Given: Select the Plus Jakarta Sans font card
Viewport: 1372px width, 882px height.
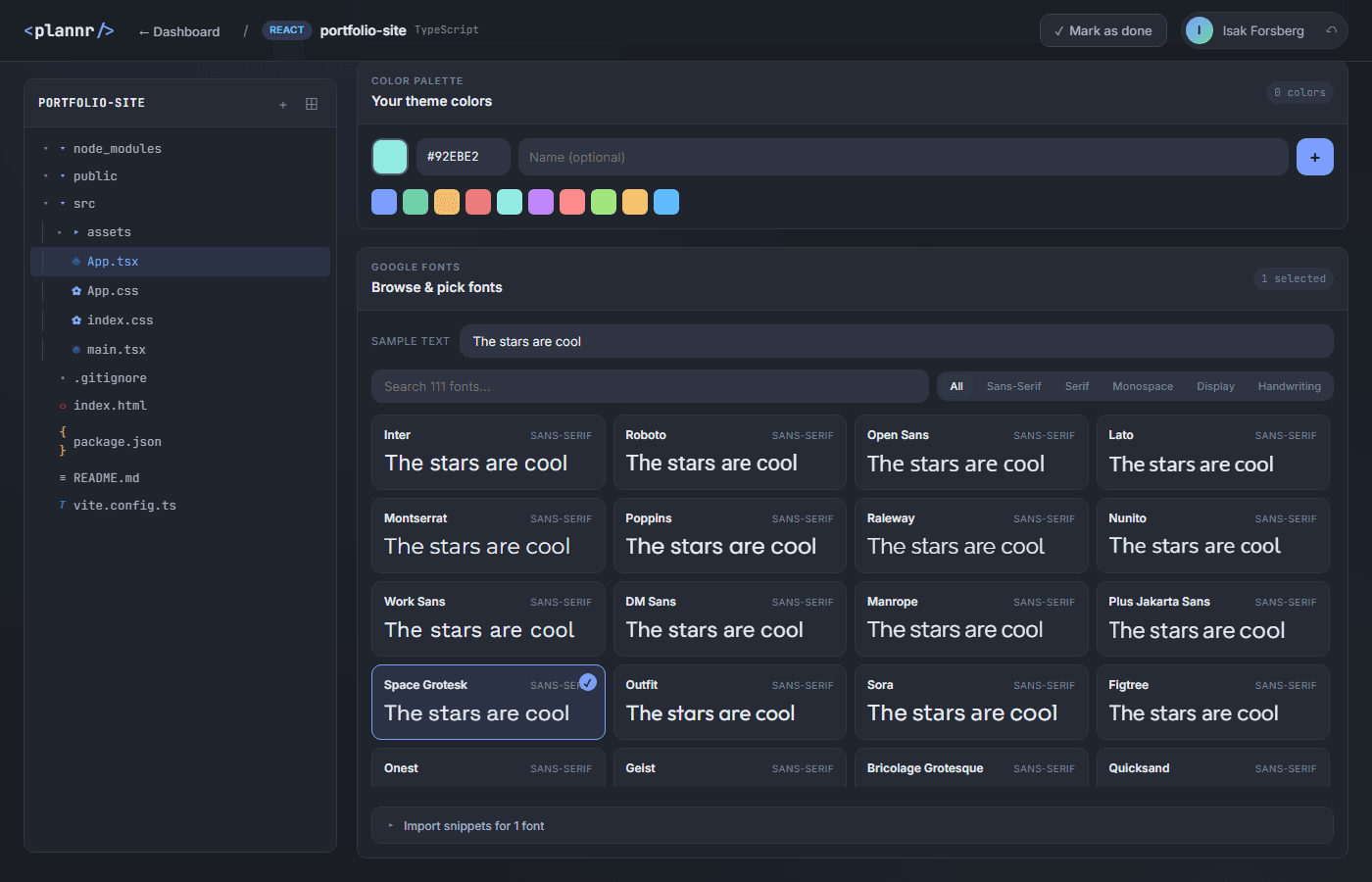Looking at the screenshot, I should tap(1212, 618).
